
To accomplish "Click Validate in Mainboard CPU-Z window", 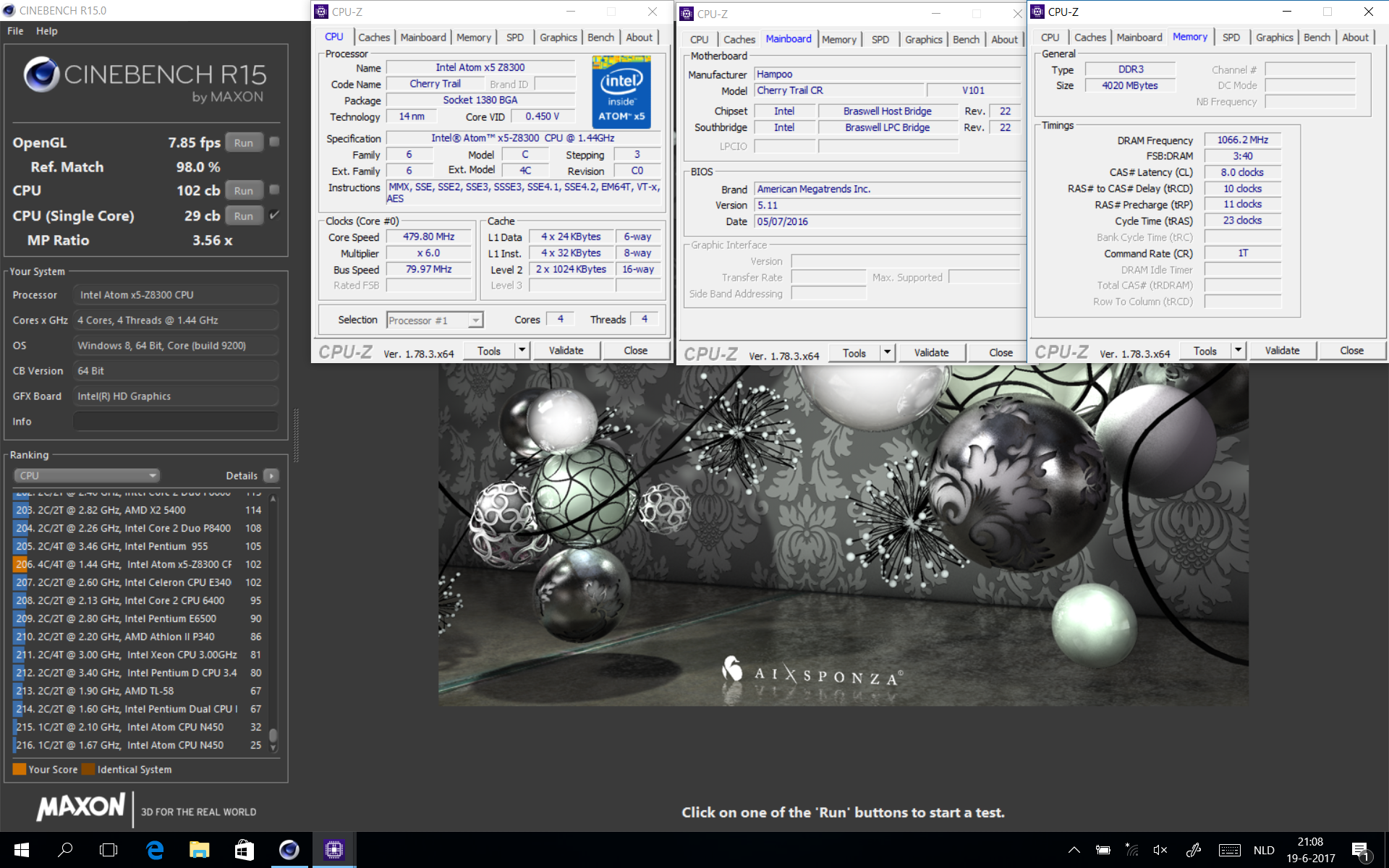I will (x=931, y=352).
